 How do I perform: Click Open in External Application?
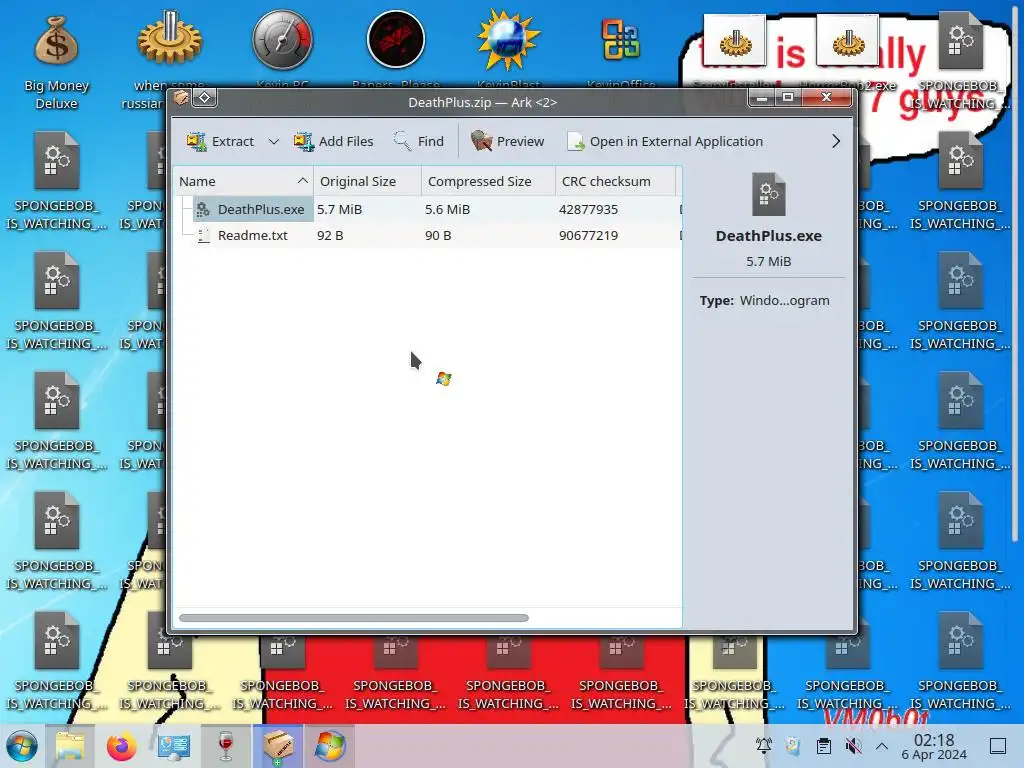[x=665, y=141]
